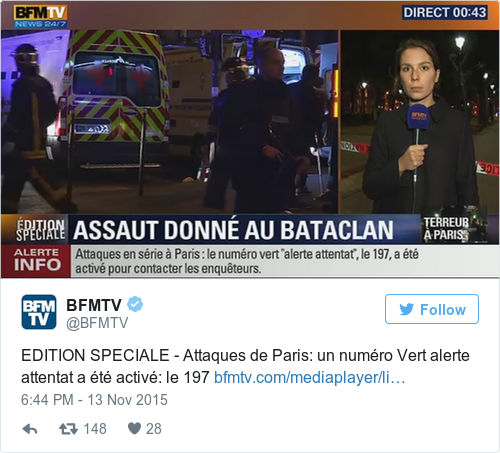Click the reply arrow icon
Image resolution: width=500 pixels, height=453 pixels.
click(30, 429)
